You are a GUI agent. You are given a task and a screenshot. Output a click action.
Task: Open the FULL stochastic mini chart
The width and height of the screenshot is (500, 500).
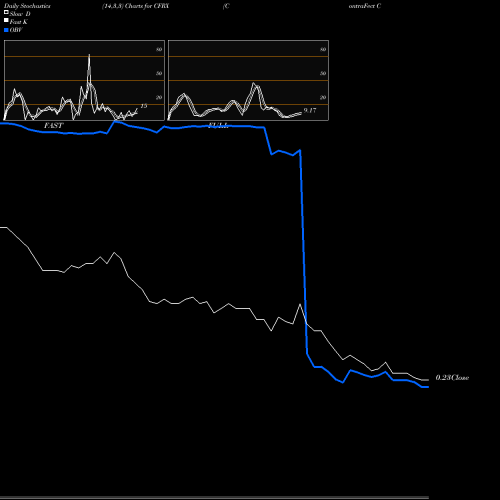[x=248, y=80]
